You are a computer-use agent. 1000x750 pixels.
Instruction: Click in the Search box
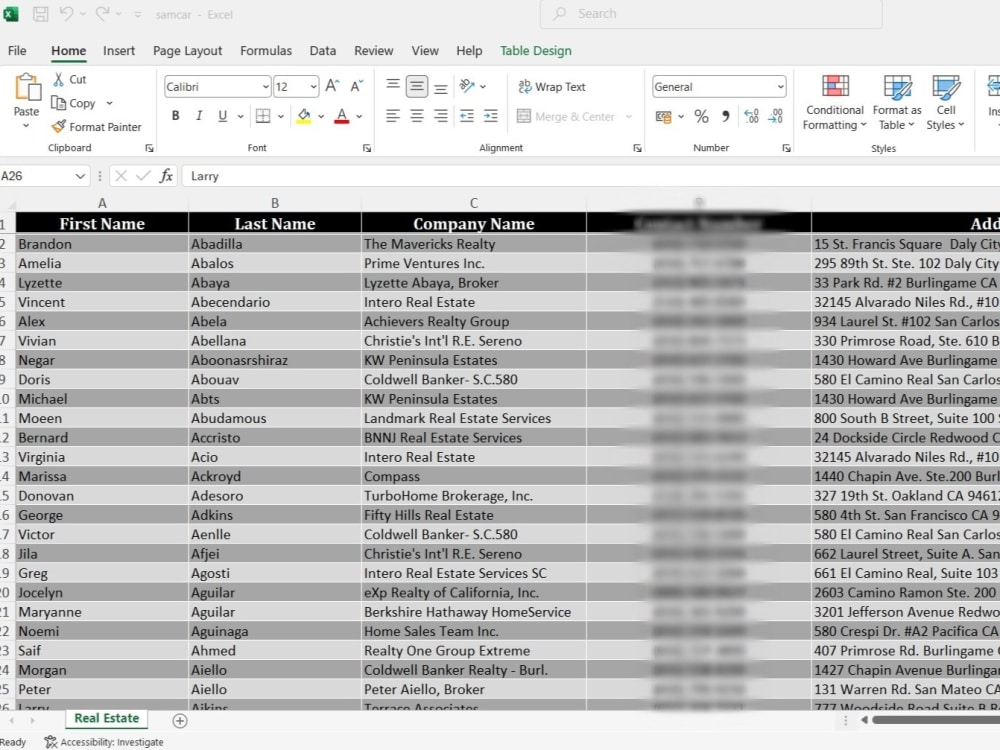click(x=711, y=13)
